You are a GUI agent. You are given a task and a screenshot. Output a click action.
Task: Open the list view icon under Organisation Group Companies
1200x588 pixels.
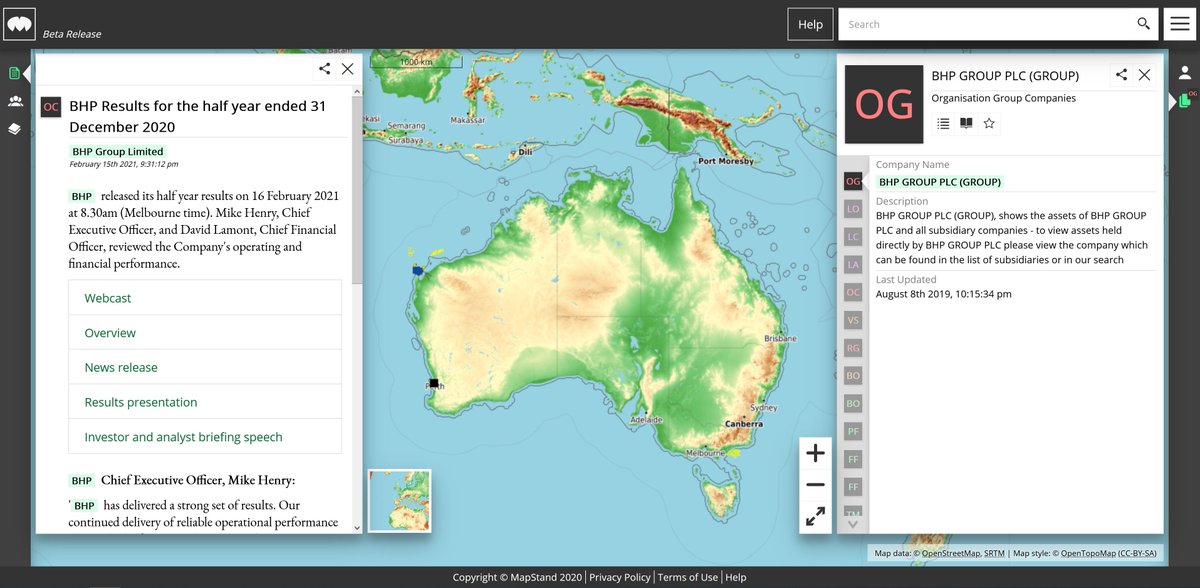(x=943, y=123)
